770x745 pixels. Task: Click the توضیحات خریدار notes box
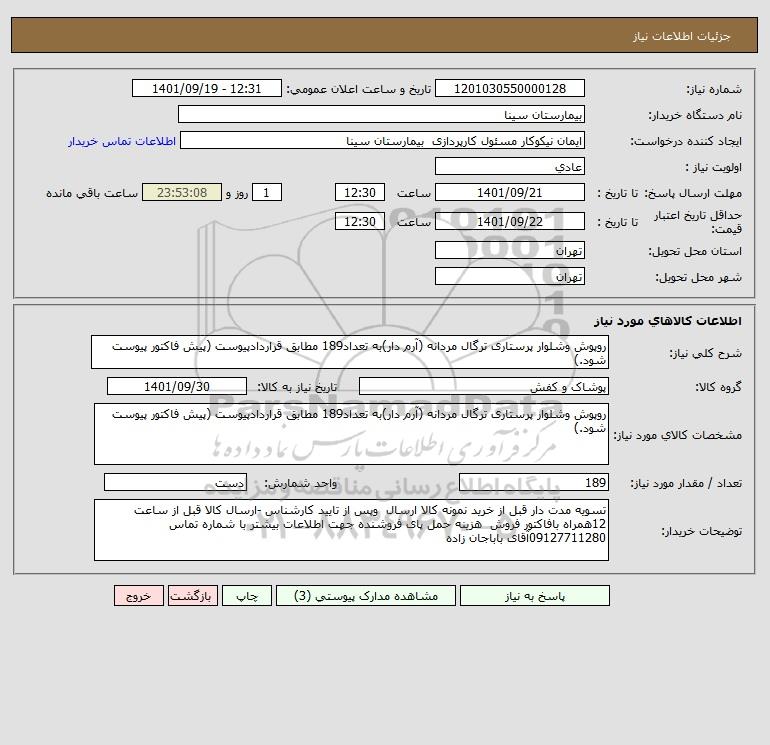pos(352,530)
